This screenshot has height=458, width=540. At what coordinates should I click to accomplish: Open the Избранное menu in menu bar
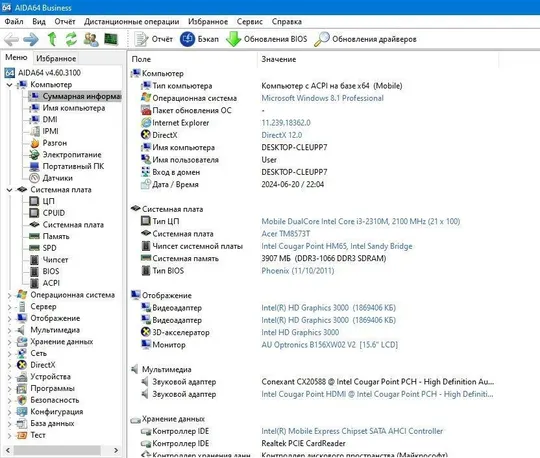click(x=208, y=22)
